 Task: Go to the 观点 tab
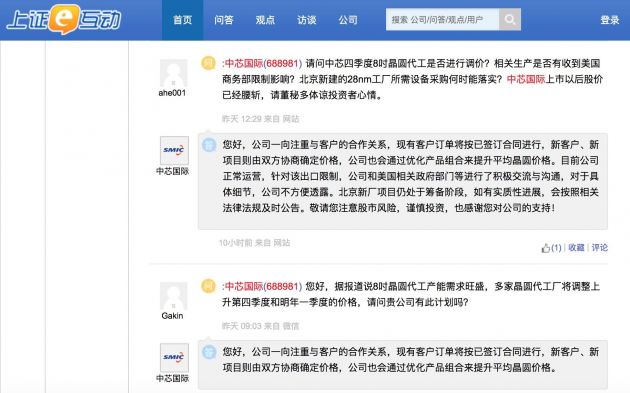coord(265,20)
